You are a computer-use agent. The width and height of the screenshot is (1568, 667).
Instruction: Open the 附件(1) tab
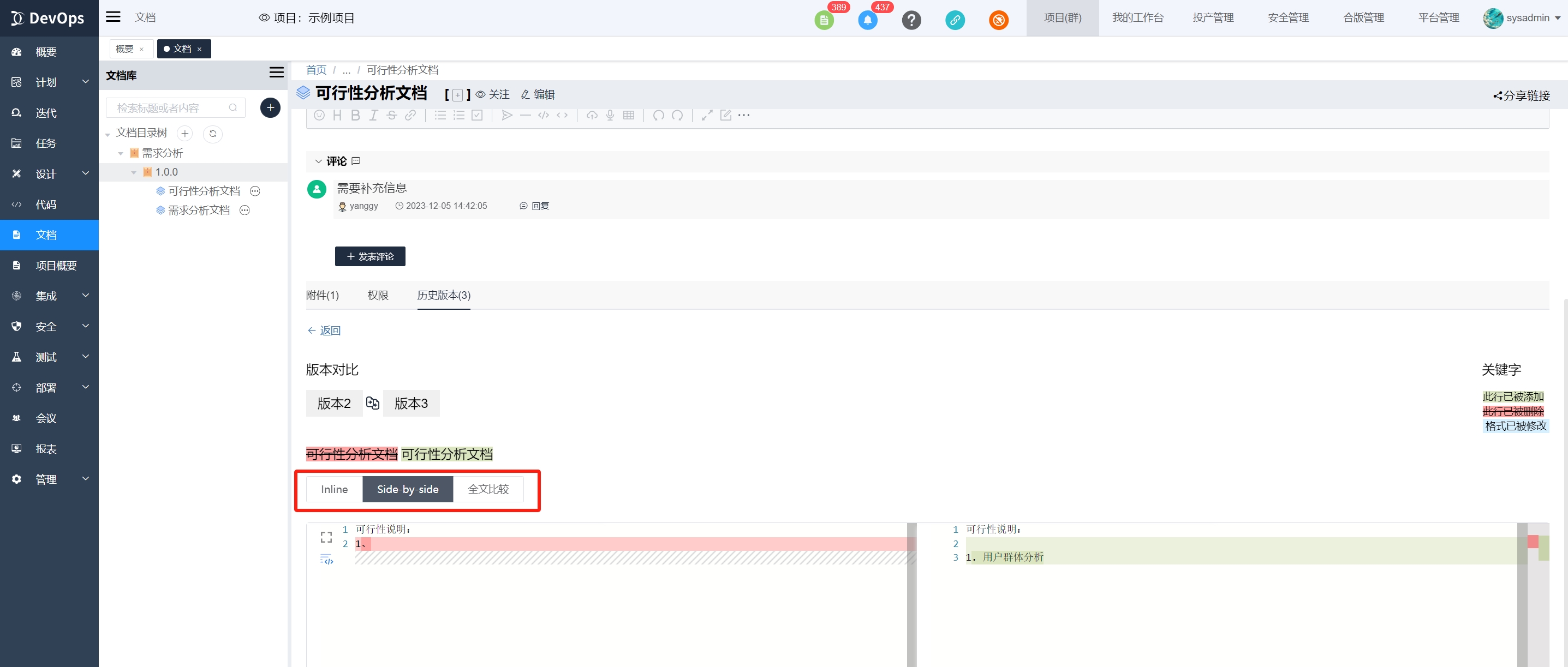(x=322, y=295)
